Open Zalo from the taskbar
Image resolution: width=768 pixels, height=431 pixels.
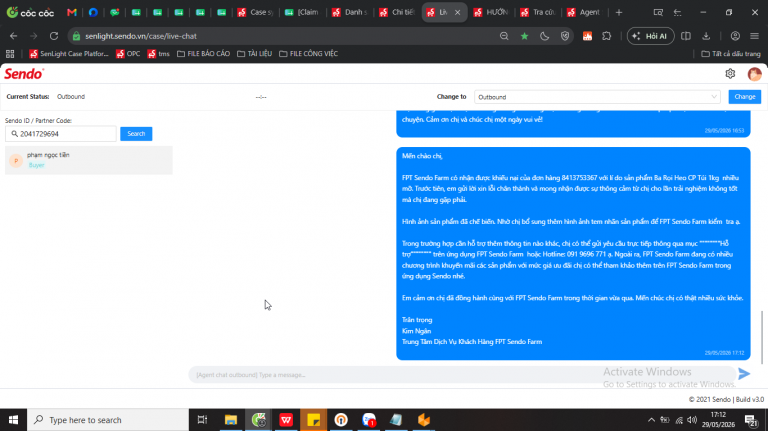coord(369,420)
